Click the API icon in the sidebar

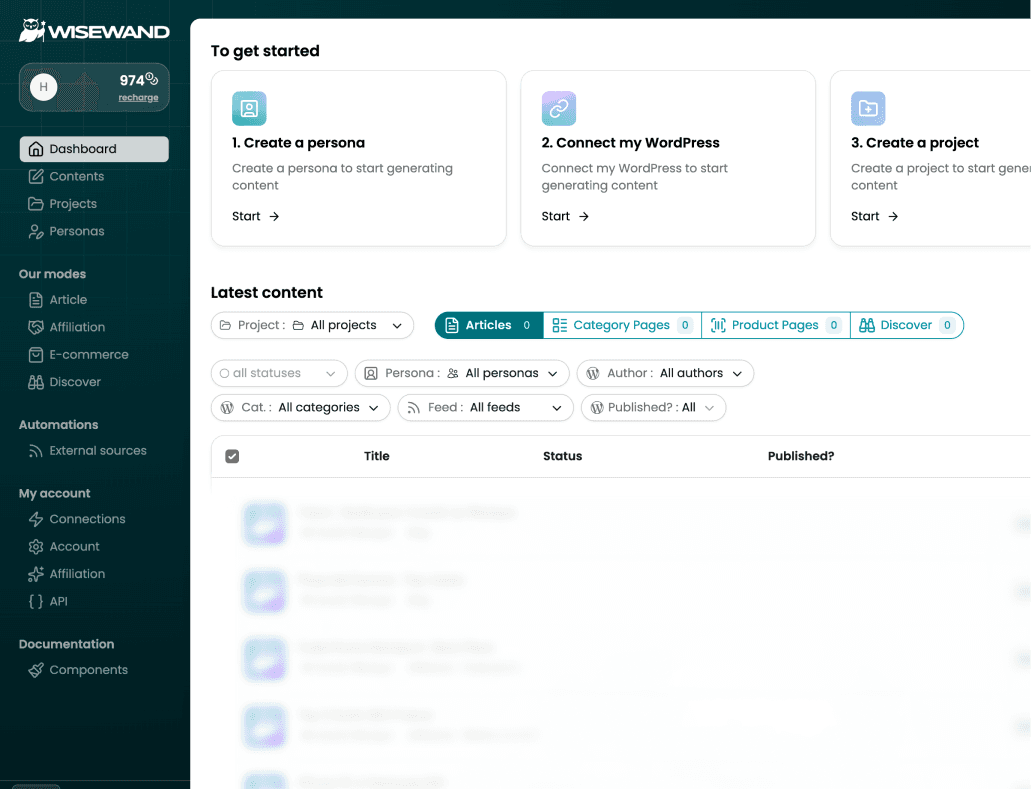[36, 601]
